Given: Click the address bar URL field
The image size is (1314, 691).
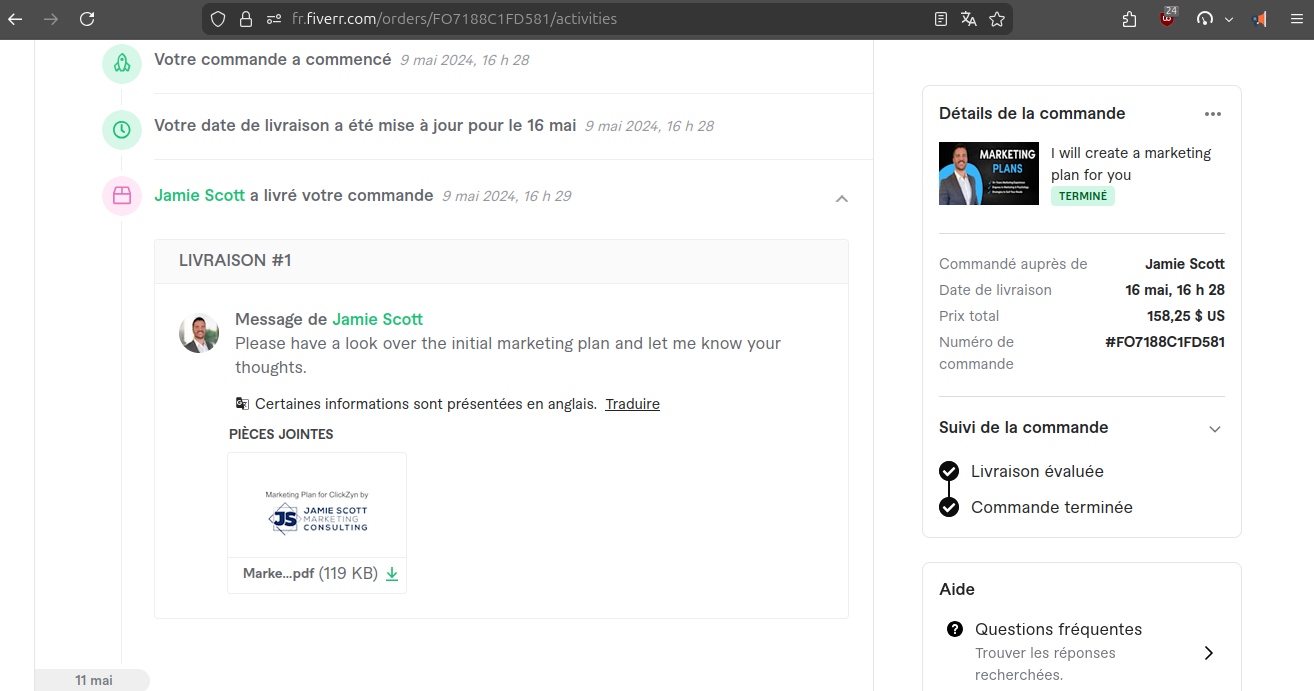Looking at the screenshot, I should click(600, 19).
